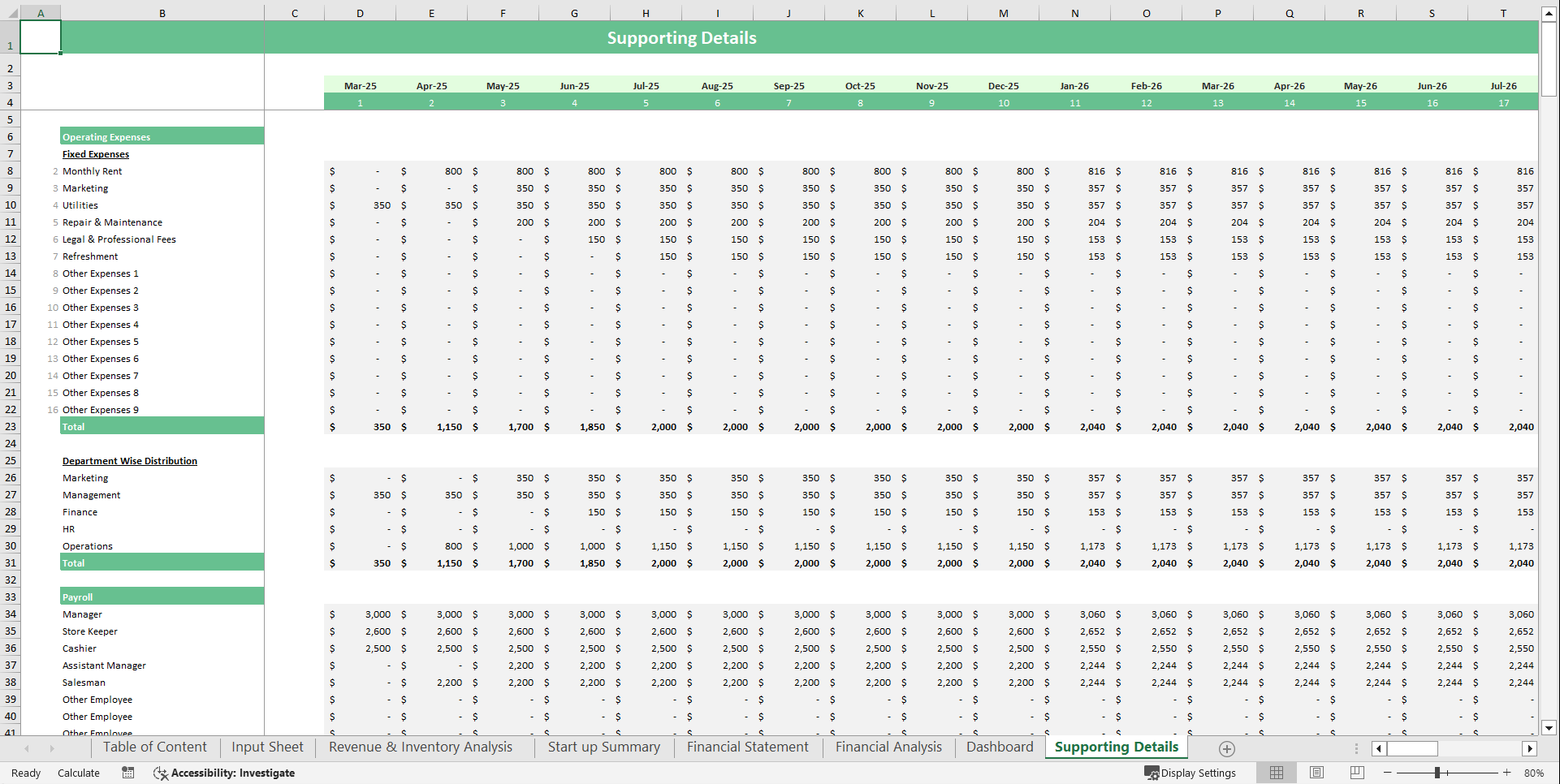Switch to Page Layout view icon

pyautogui.click(x=1316, y=773)
